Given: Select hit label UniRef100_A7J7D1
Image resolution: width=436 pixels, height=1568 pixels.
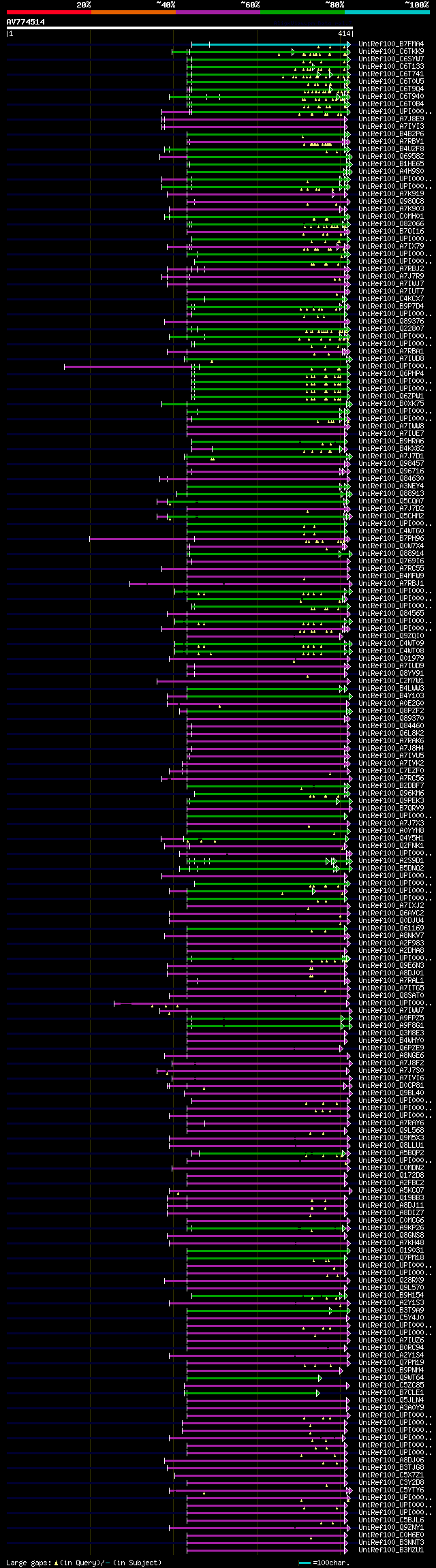Looking at the screenshot, I should (391, 456).
